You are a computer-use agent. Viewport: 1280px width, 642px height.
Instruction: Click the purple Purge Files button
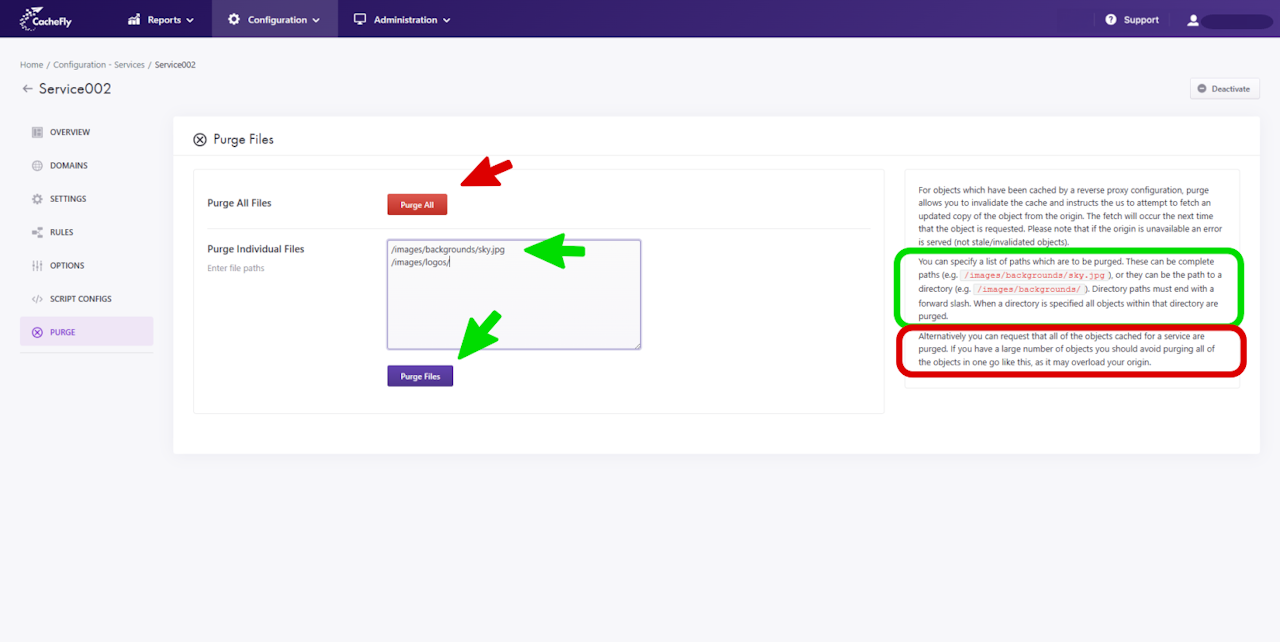coord(420,376)
